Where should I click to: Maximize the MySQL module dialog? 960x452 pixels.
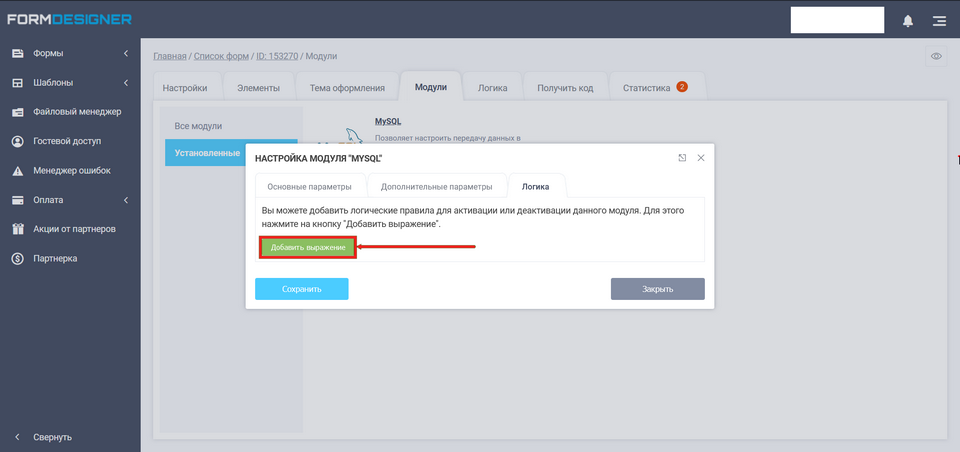click(x=682, y=158)
